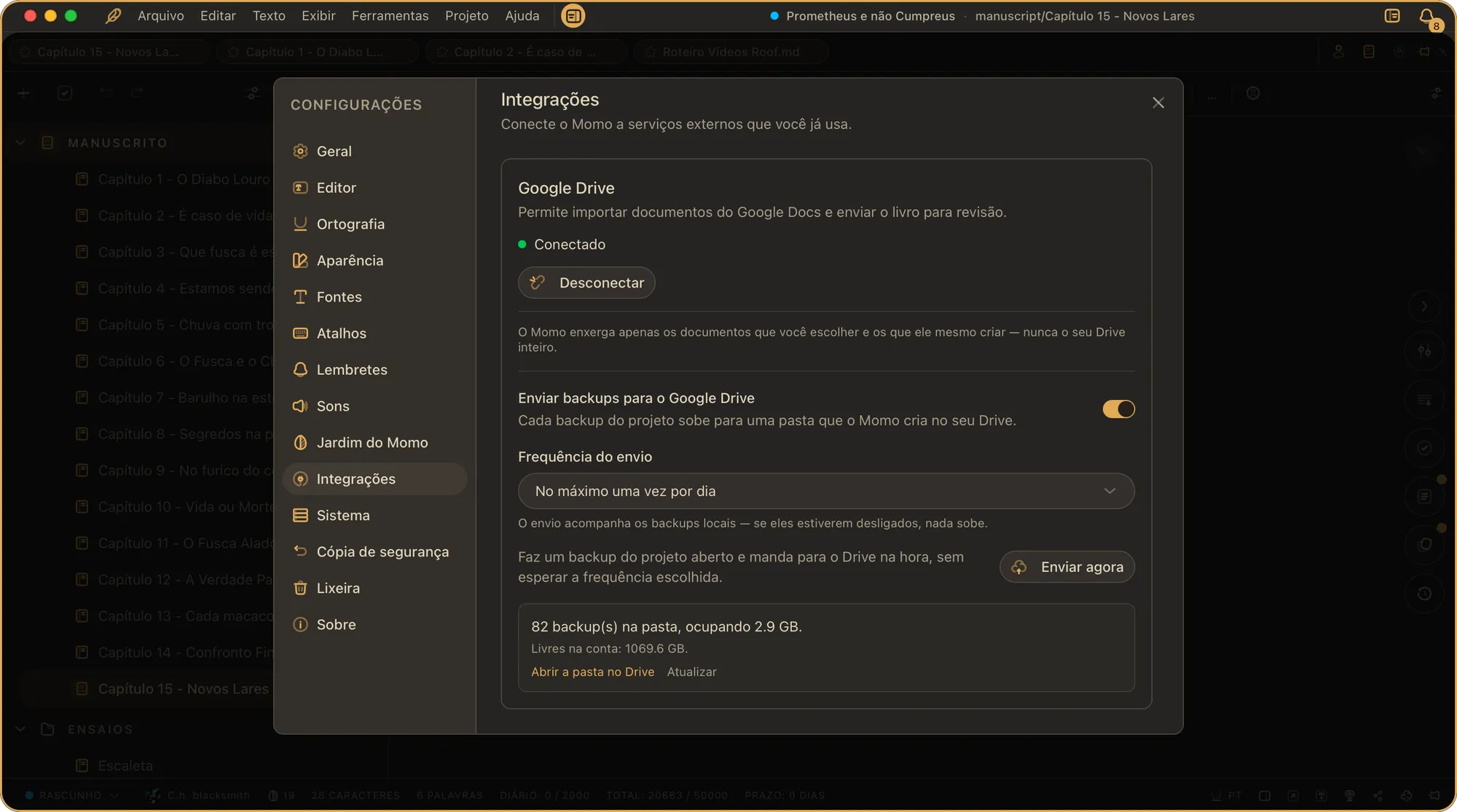Open Atalhos keyboard shortcuts settings
Screen dimensions: 1457x812
[374, 334]
